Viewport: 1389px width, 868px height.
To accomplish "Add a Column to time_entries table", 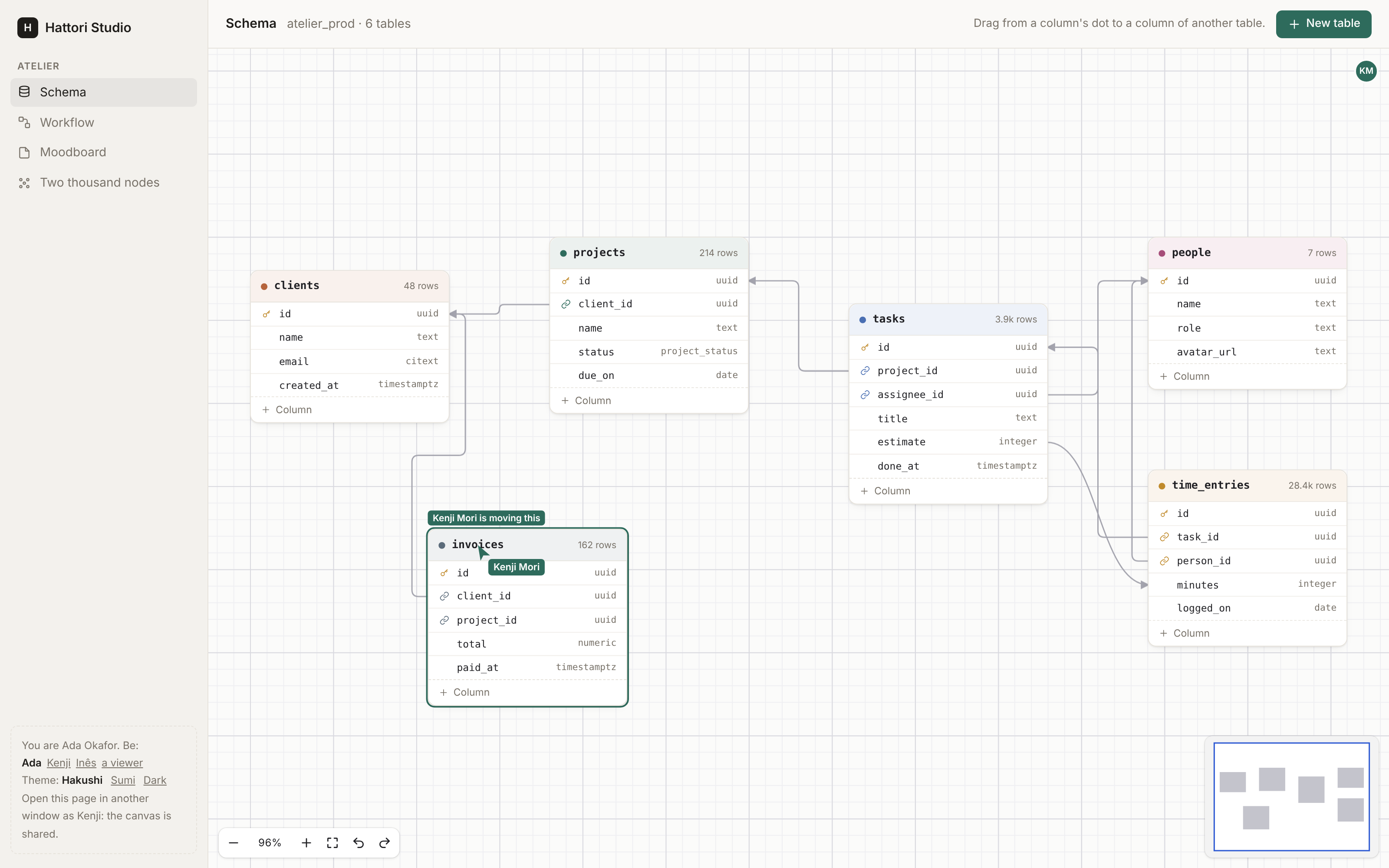I will [1247, 633].
